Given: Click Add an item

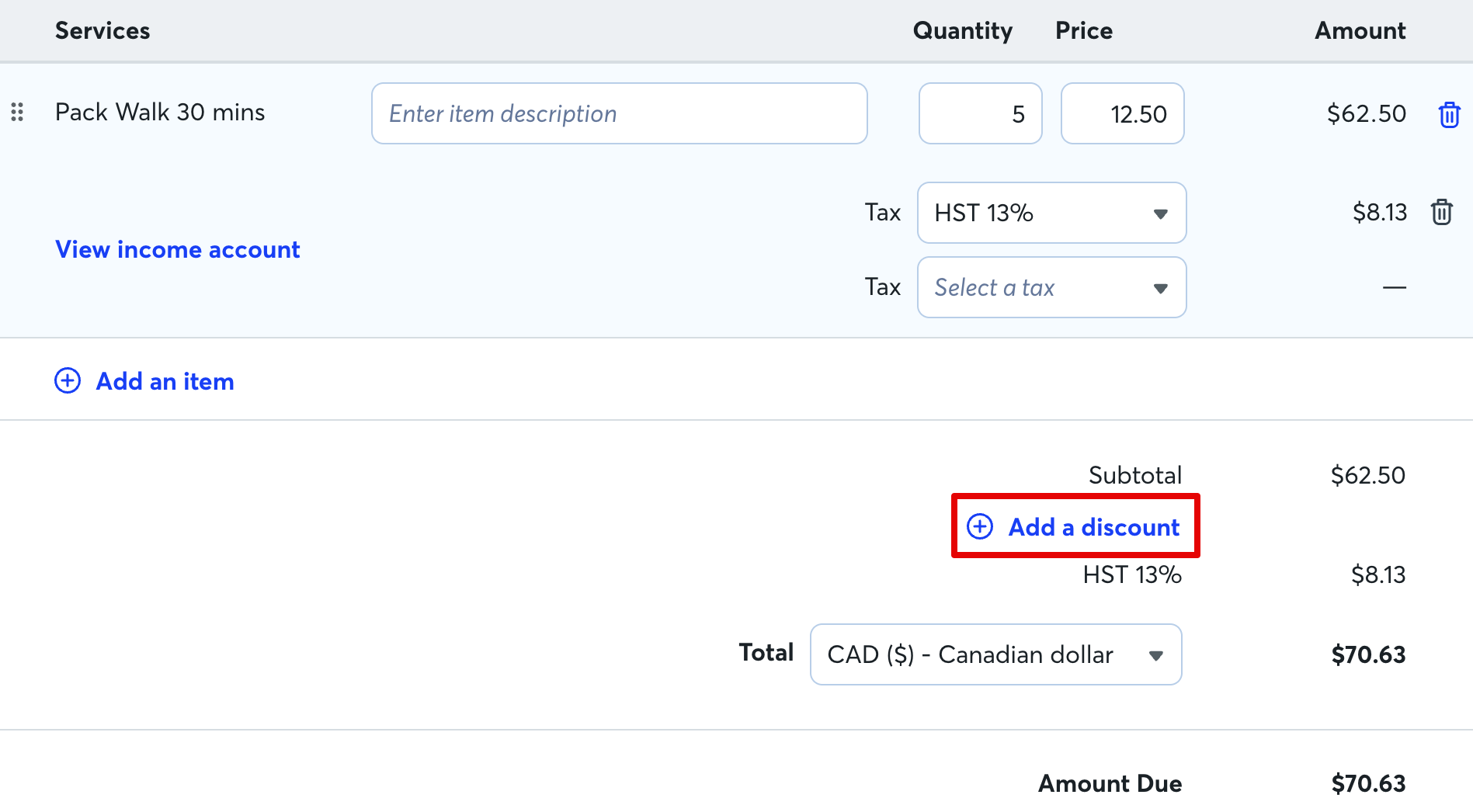Looking at the screenshot, I should click(x=164, y=380).
